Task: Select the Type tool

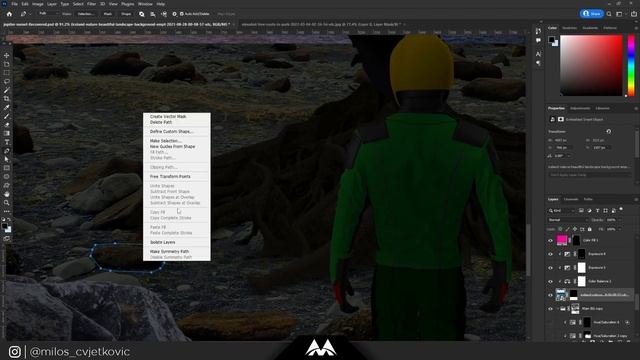Action: [7, 142]
